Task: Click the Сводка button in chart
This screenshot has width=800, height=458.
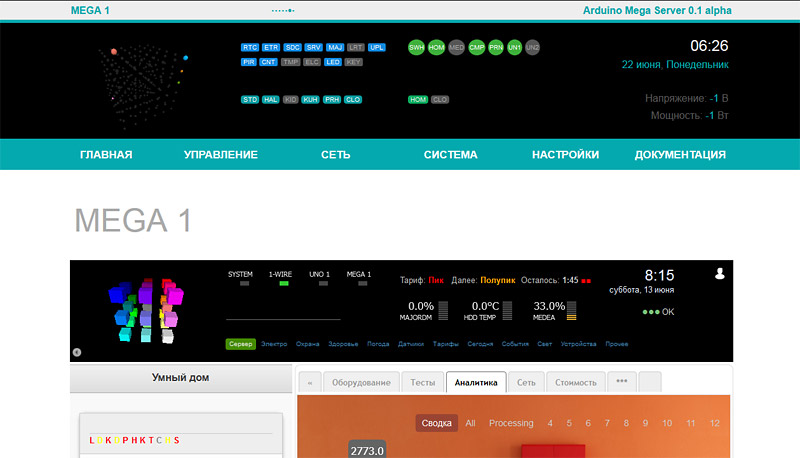Action: (436, 423)
